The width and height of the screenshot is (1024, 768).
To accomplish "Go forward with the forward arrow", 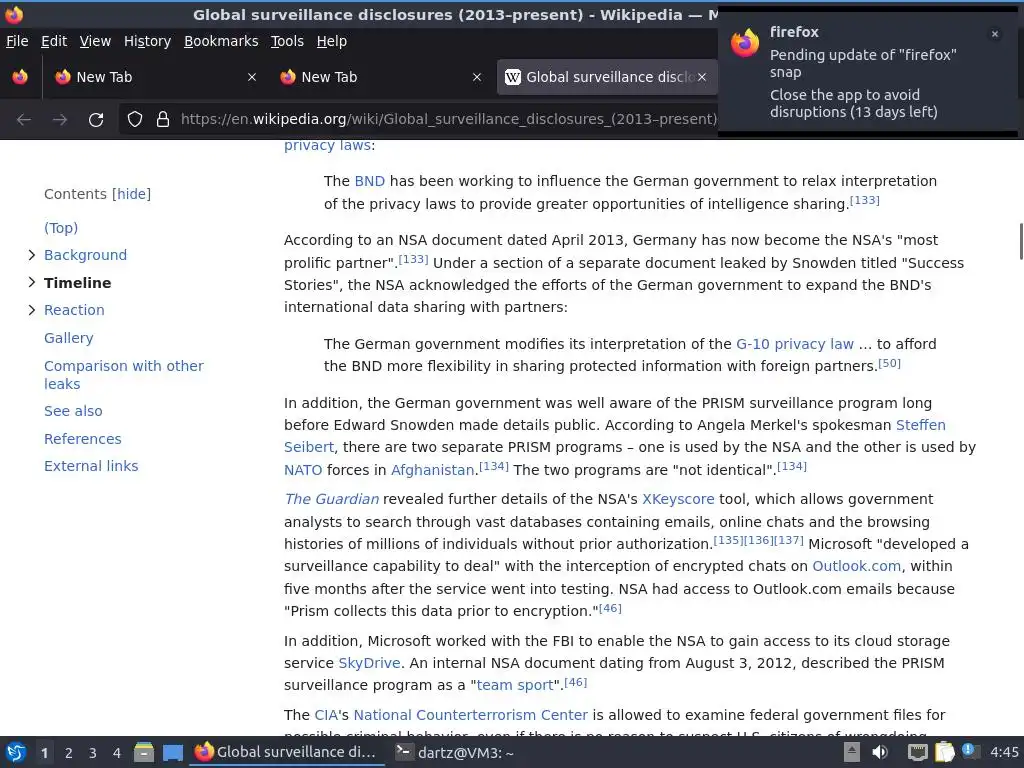I will (59, 120).
